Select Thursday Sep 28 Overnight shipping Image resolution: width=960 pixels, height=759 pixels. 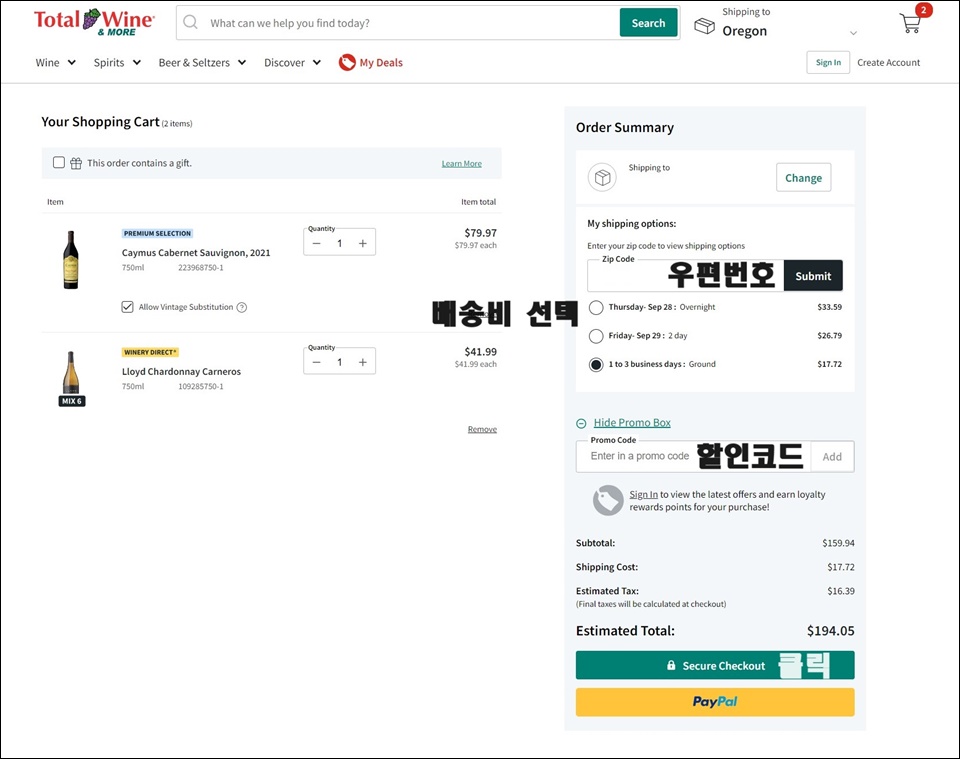[x=596, y=307]
